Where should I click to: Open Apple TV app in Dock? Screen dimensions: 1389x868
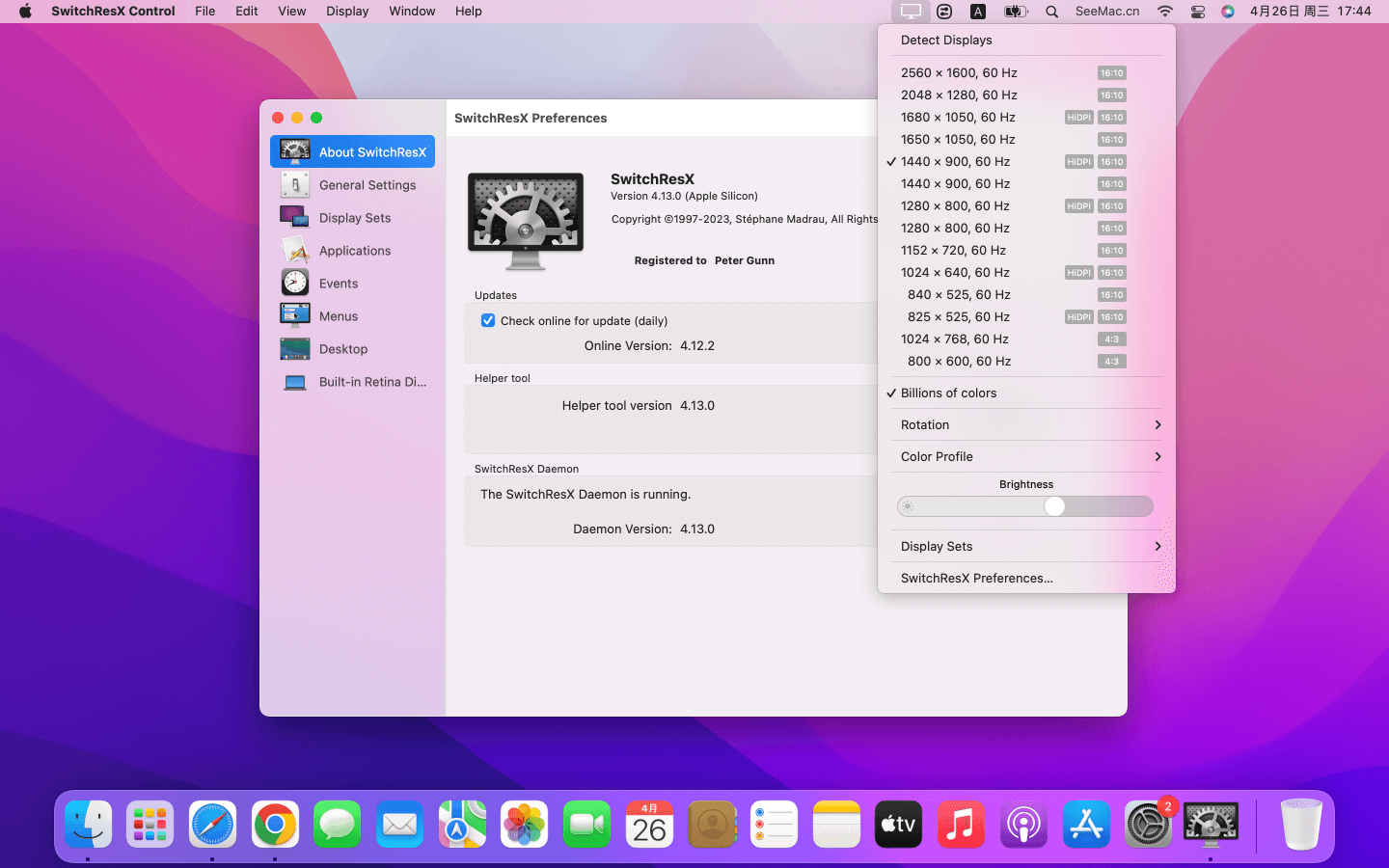[898, 825]
